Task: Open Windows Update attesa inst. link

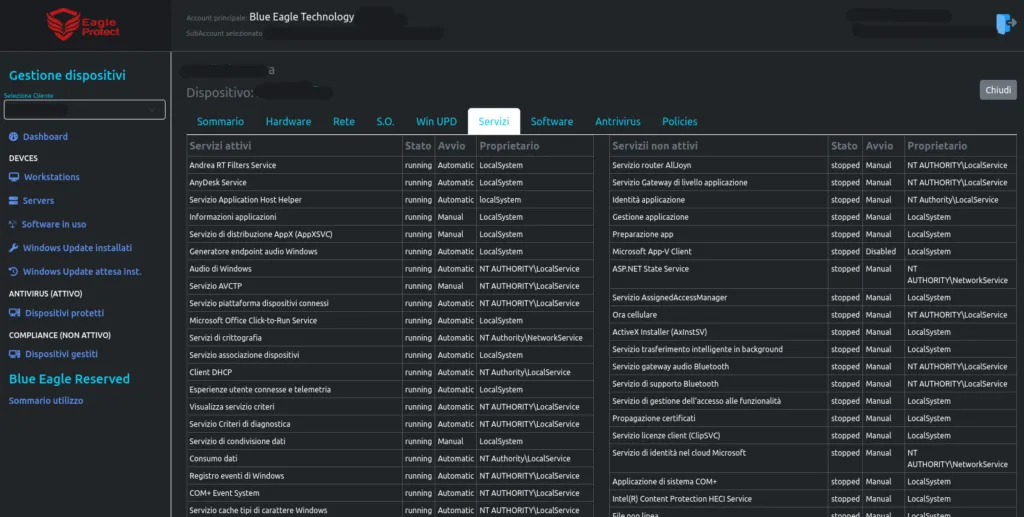Action: pos(82,272)
